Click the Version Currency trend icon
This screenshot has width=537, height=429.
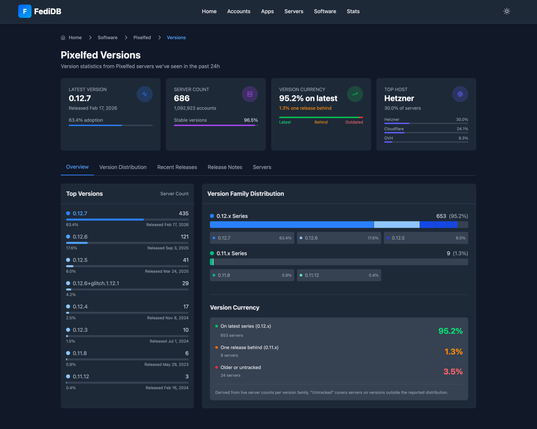355,94
